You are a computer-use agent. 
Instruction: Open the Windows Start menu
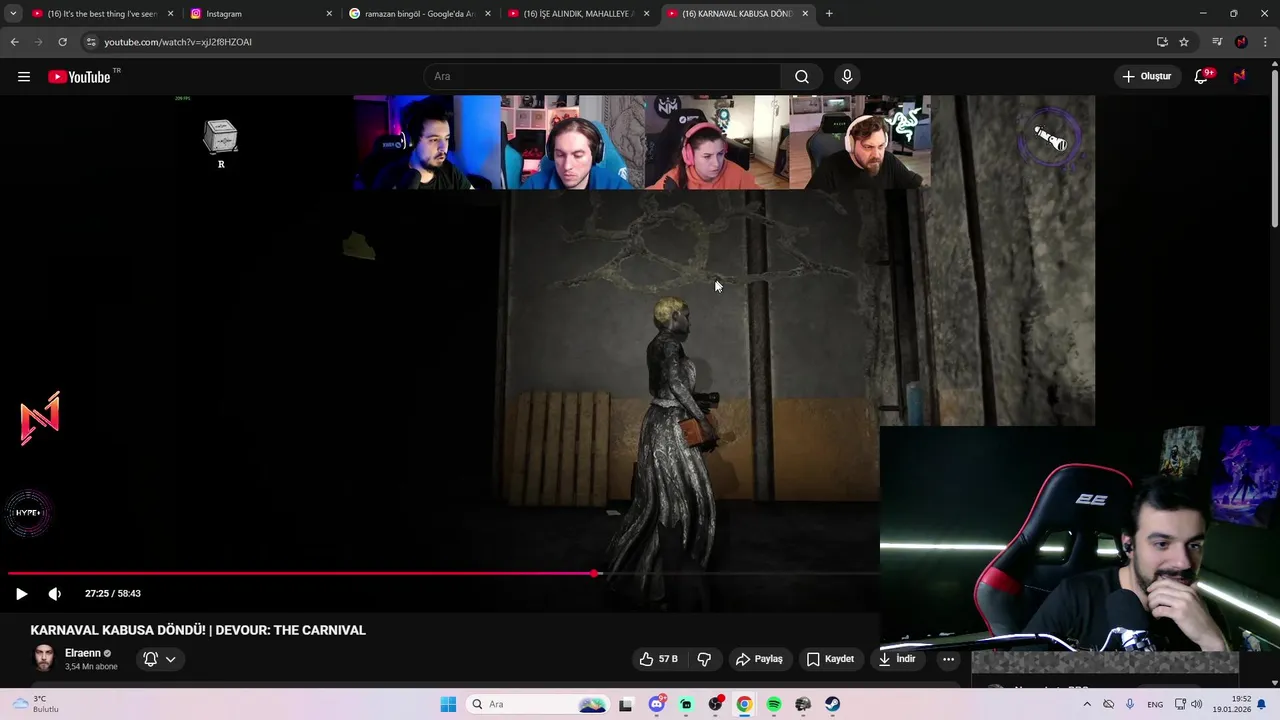(448, 704)
